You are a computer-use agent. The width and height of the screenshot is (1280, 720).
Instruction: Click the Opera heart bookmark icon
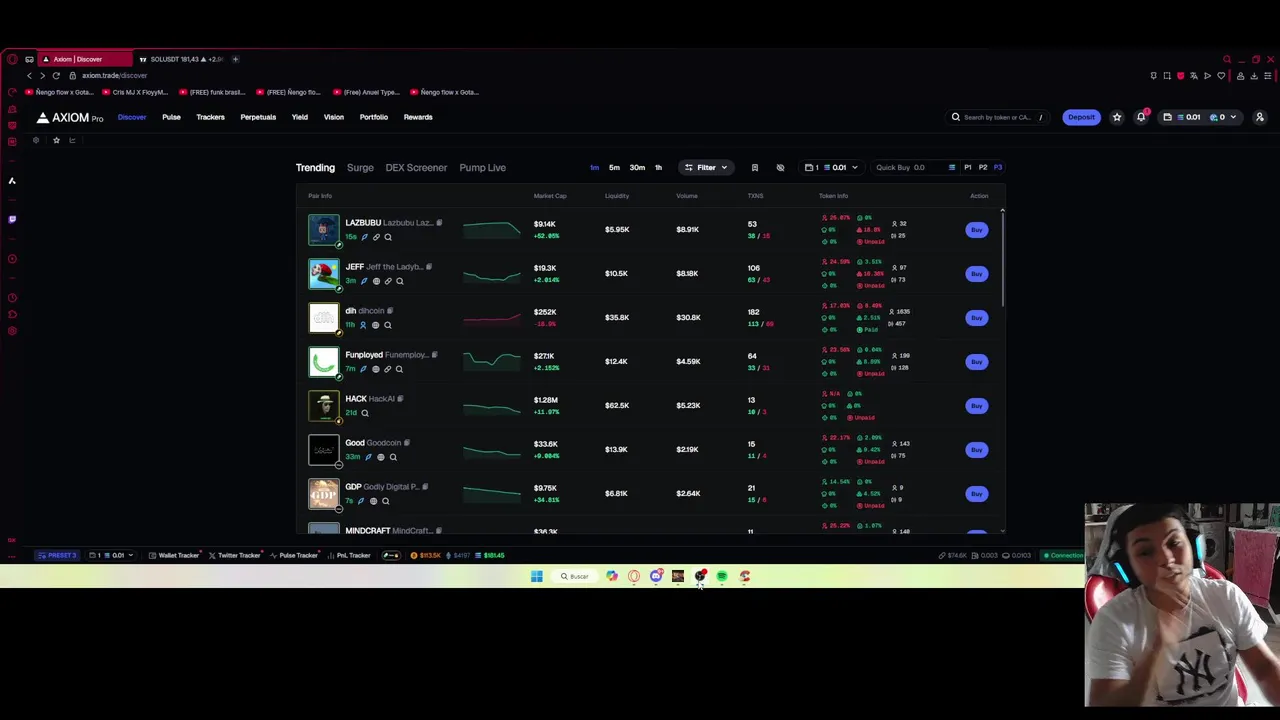point(1221,76)
